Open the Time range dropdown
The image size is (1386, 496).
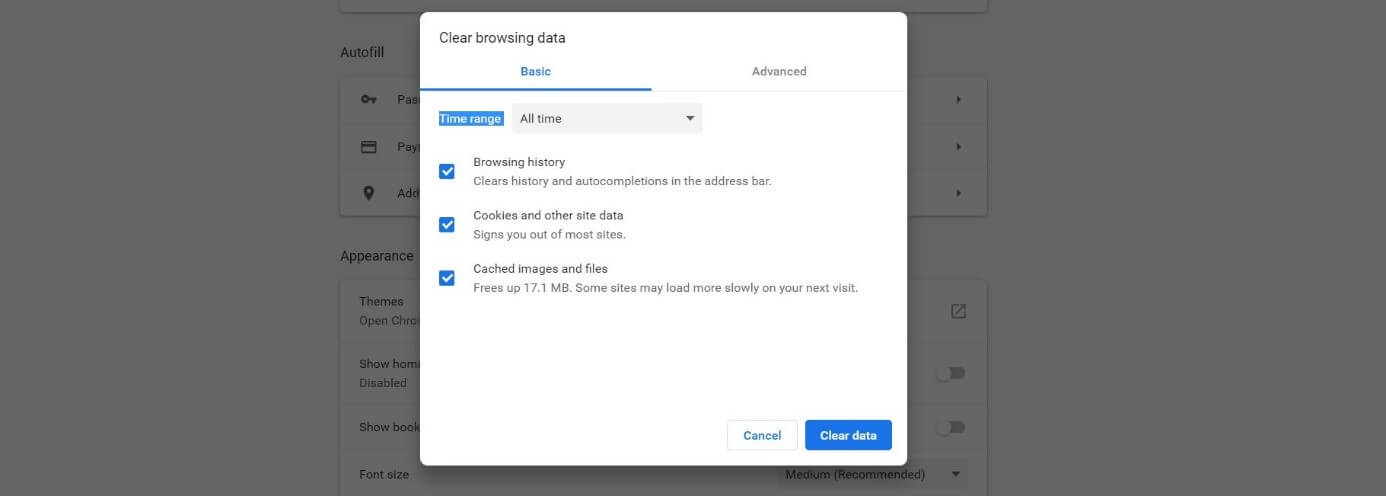click(x=607, y=118)
